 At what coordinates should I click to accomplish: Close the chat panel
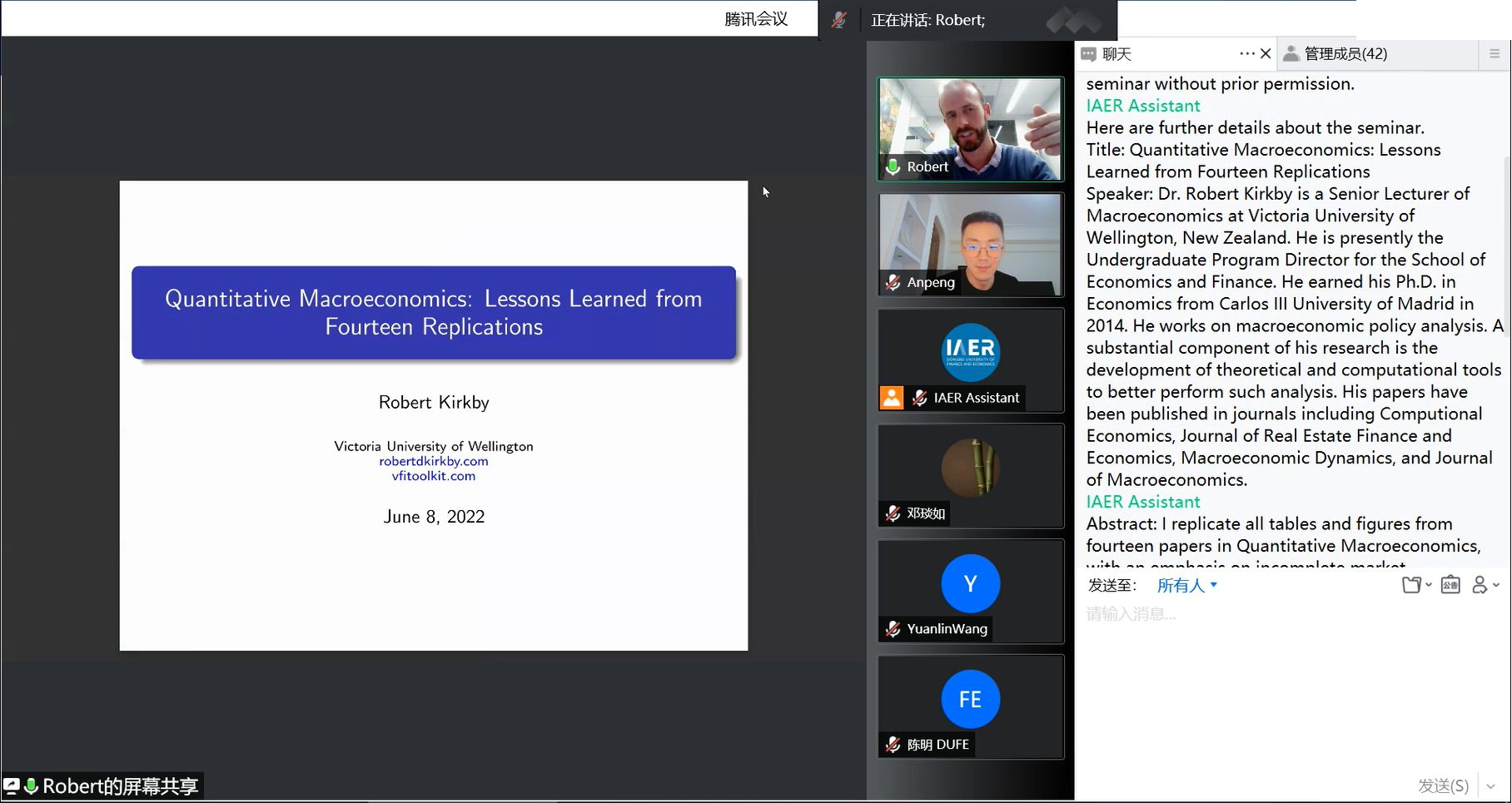tap(1266, 53)
